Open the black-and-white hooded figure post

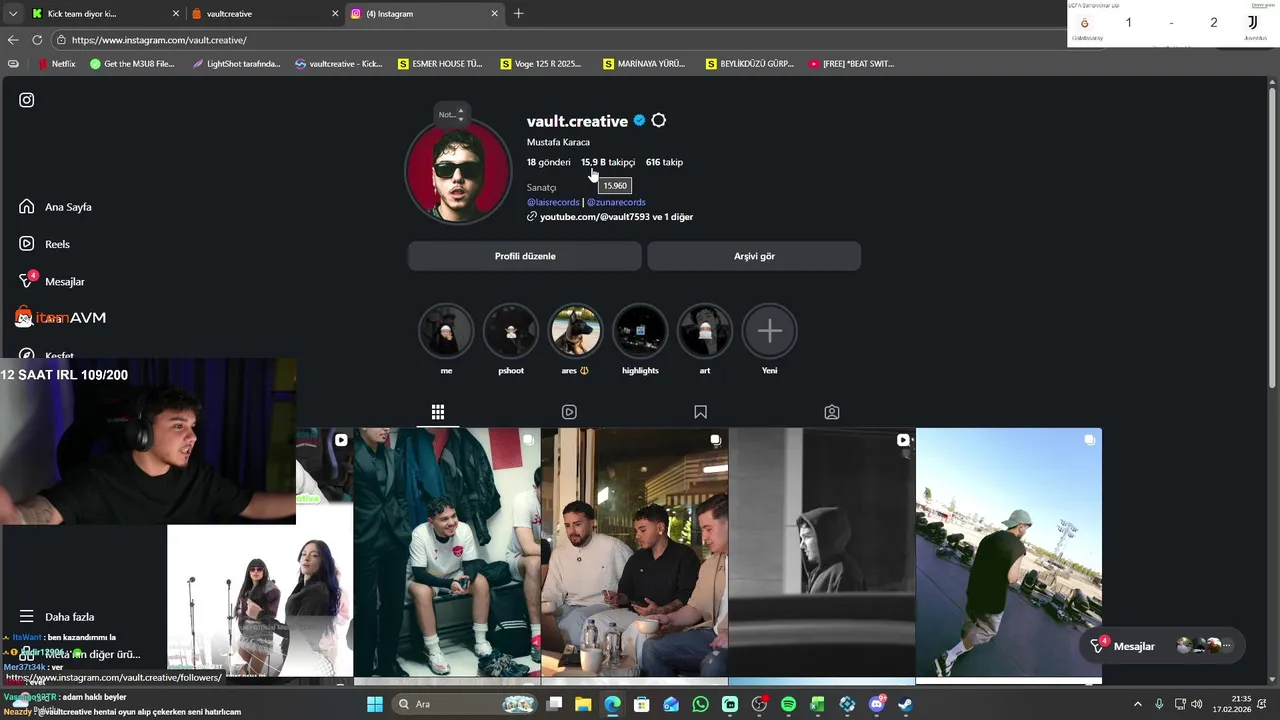(822, 552)
